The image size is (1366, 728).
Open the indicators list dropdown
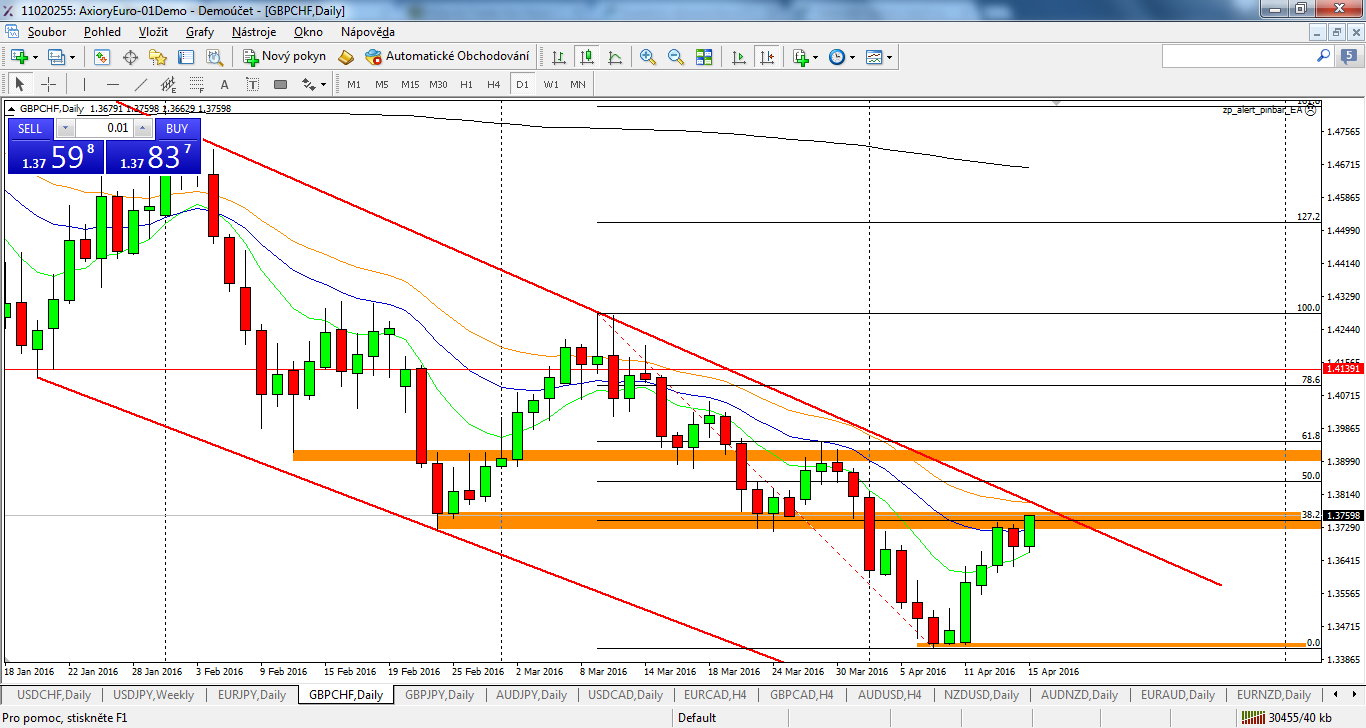click(x=816, y=57)
